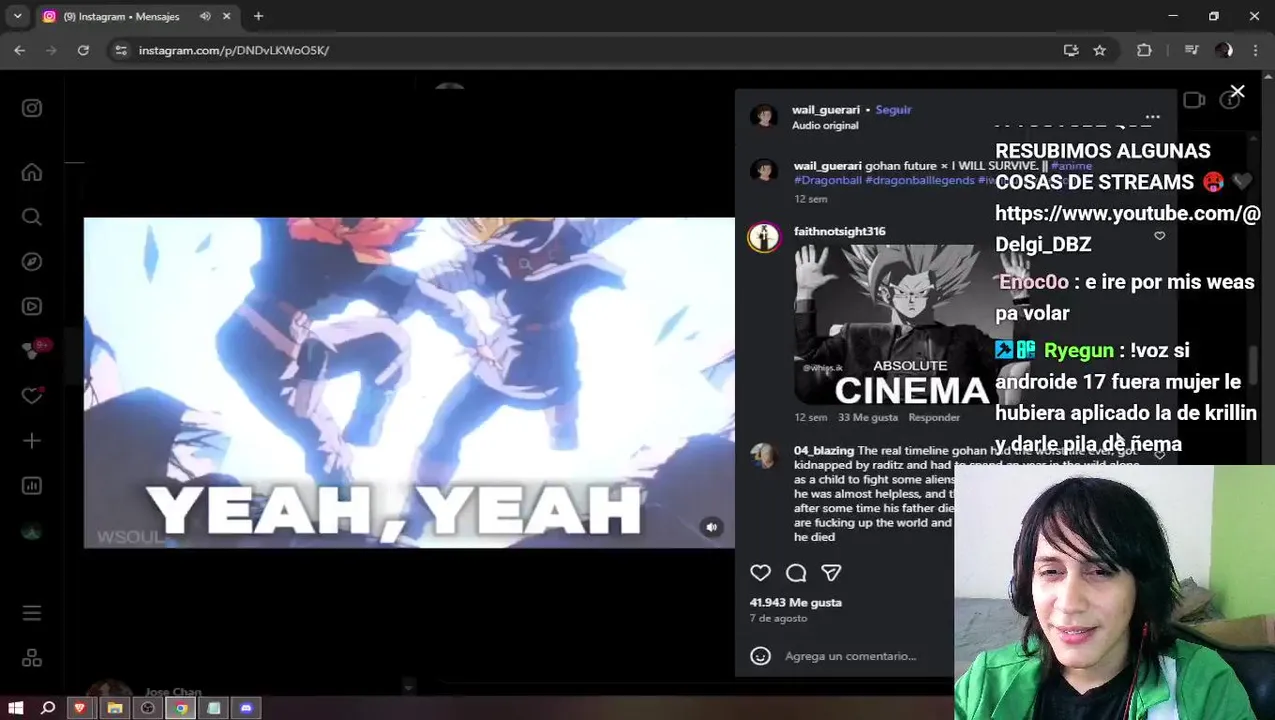Go back in the browser

pyautogui.click(x=20, y=50)
